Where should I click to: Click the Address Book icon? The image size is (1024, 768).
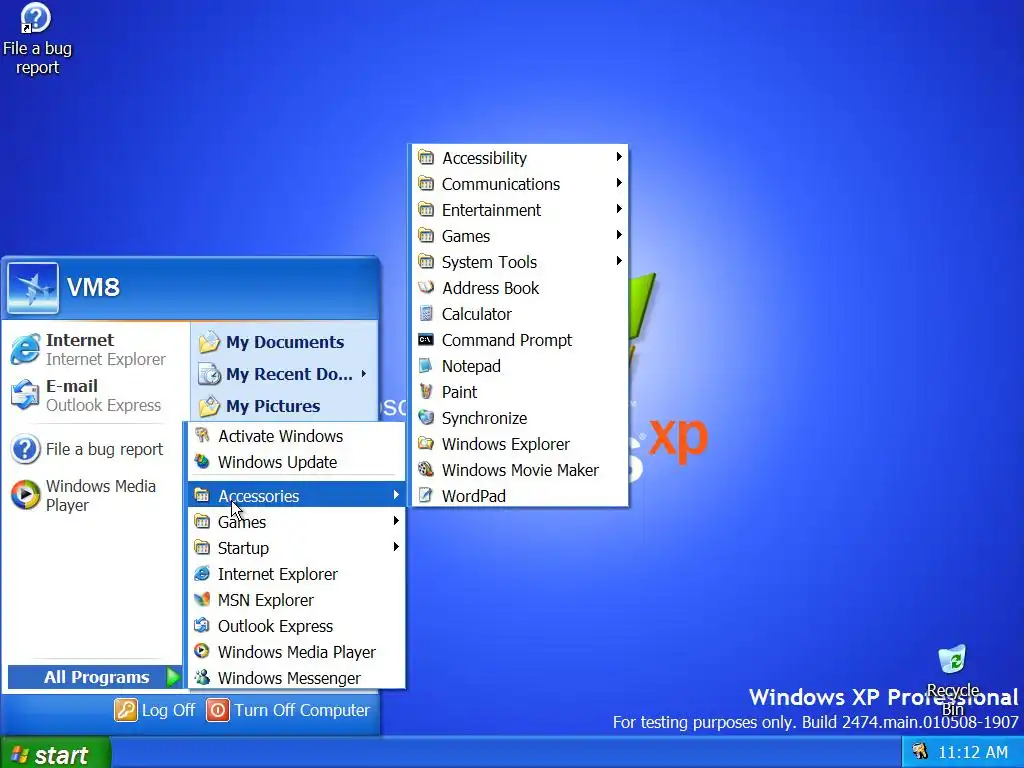tap(426, 288)
